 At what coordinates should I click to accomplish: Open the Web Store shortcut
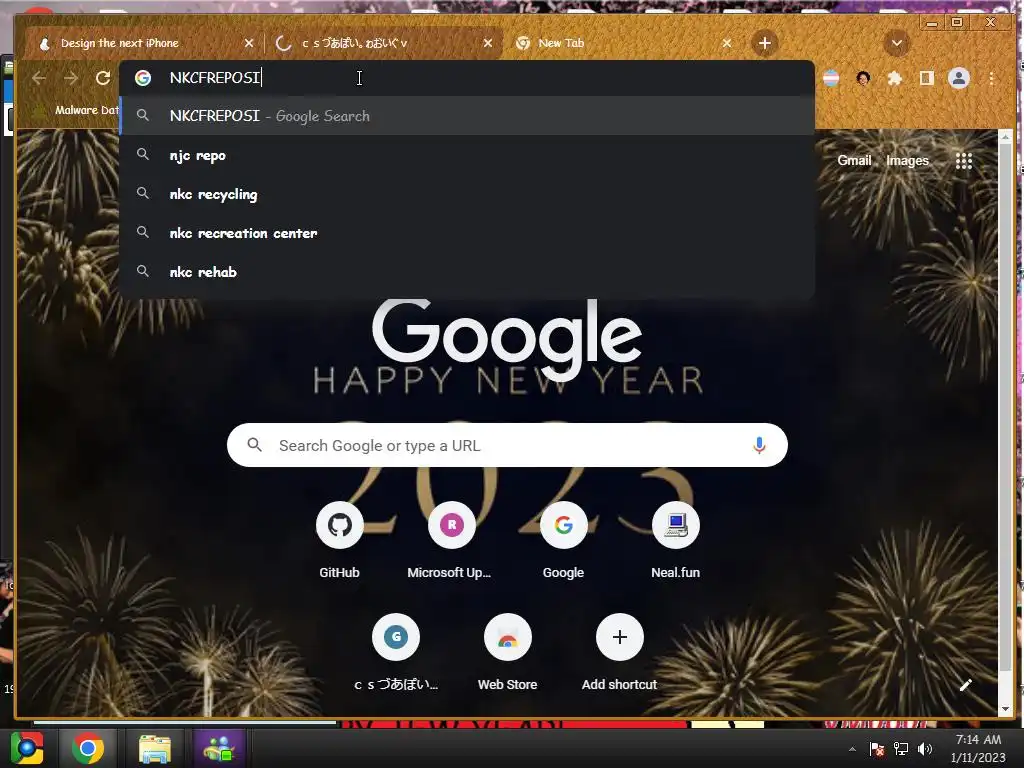click(x=507, y=653)
